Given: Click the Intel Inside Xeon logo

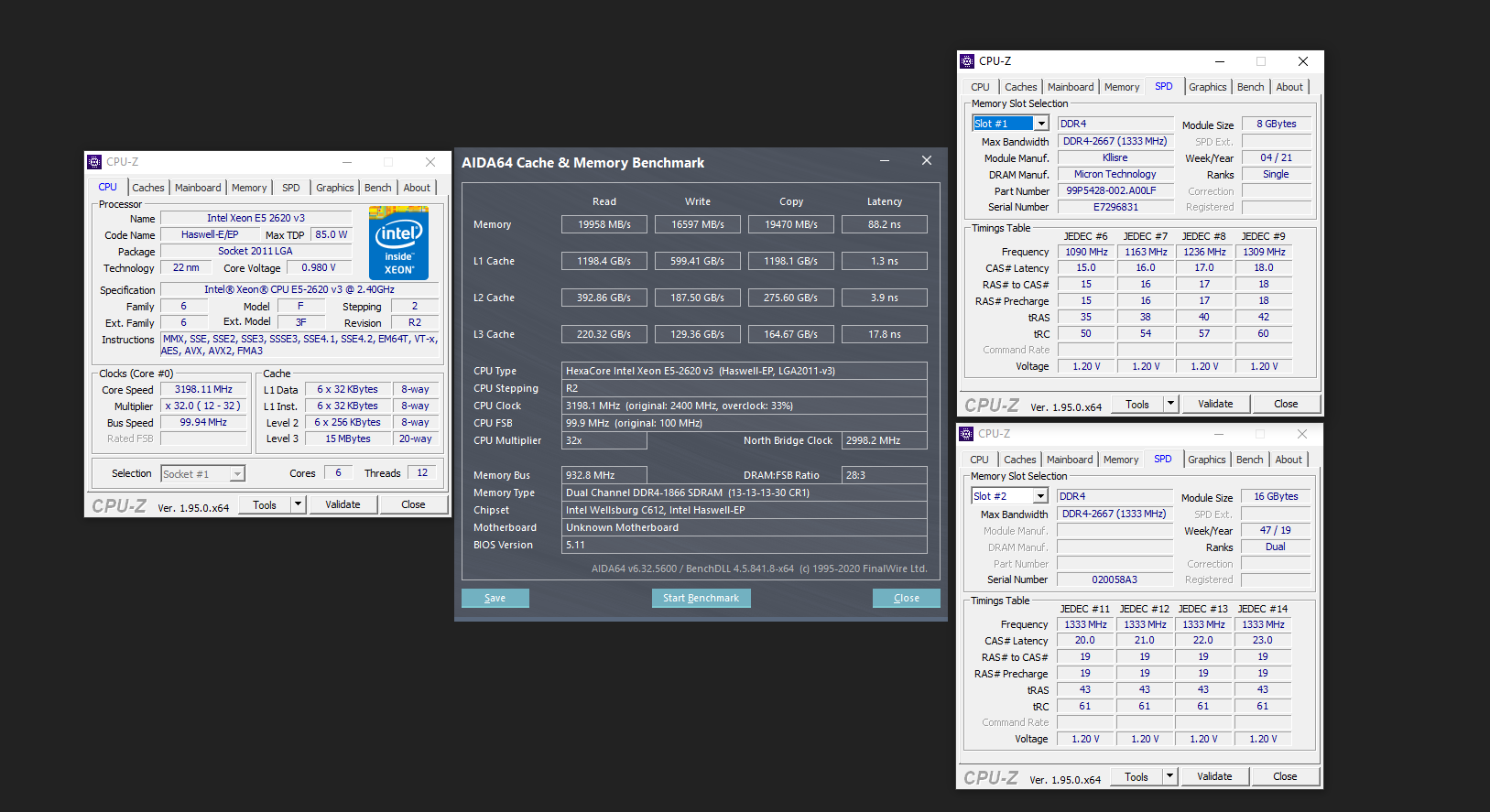Looking at the screenshot, I should (398, 243).
